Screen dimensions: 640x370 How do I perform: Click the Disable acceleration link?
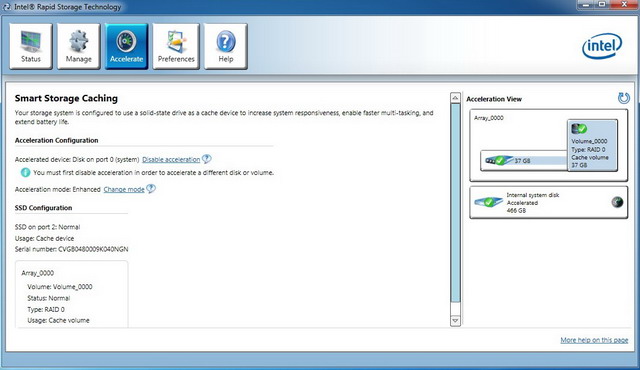(171, 160)
